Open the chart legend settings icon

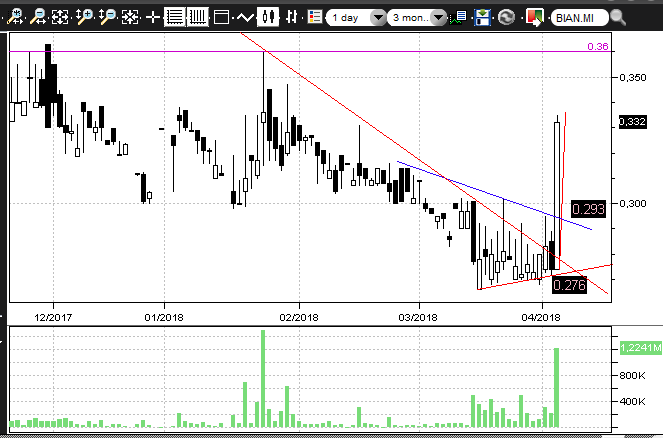315,17
